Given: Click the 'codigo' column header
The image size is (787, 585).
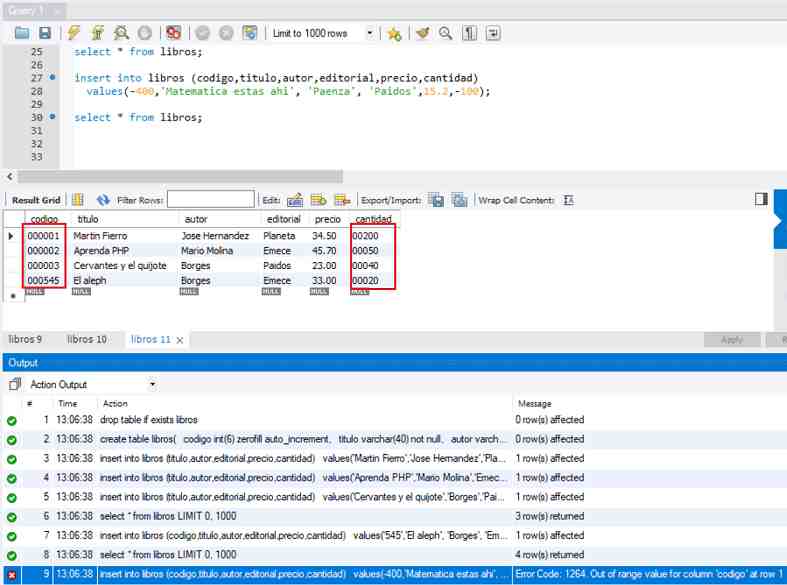Looking at the screenshot, I should [44, 219].
